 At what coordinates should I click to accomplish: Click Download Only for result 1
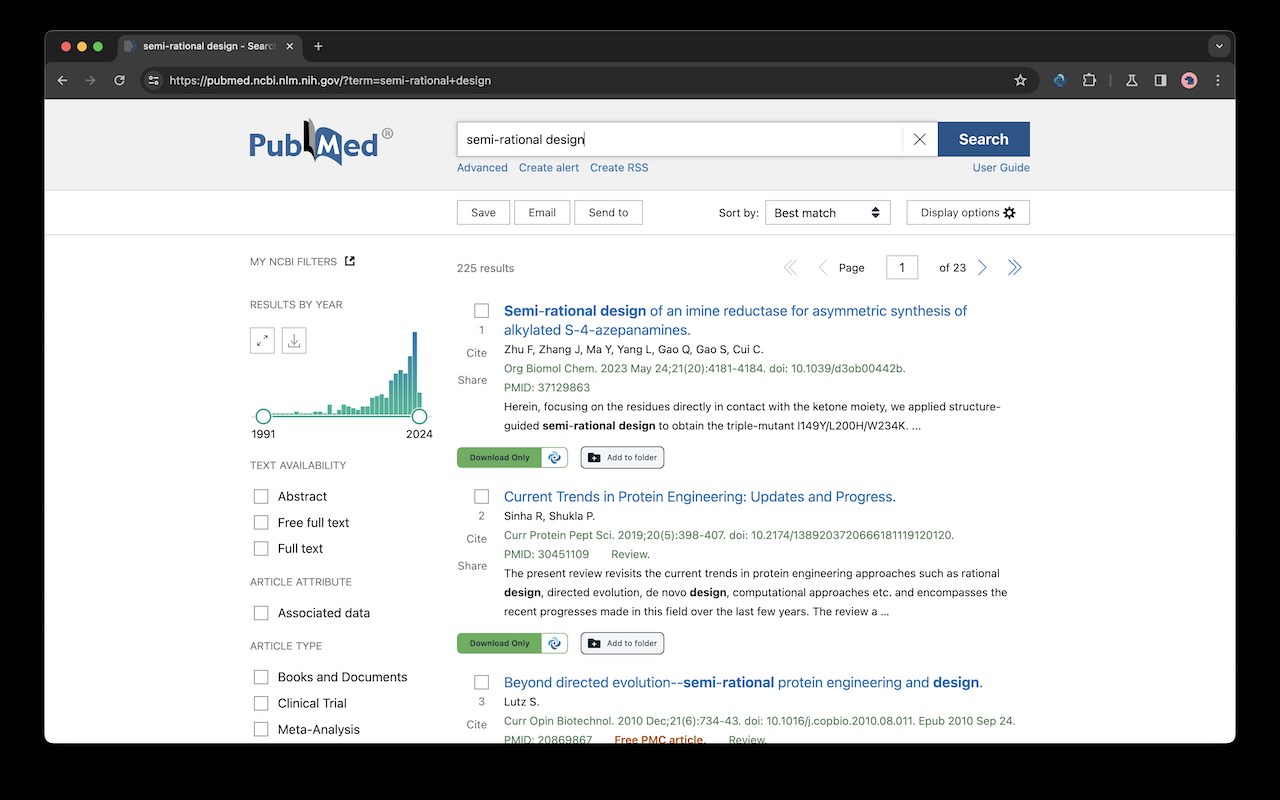coord(499,457)
